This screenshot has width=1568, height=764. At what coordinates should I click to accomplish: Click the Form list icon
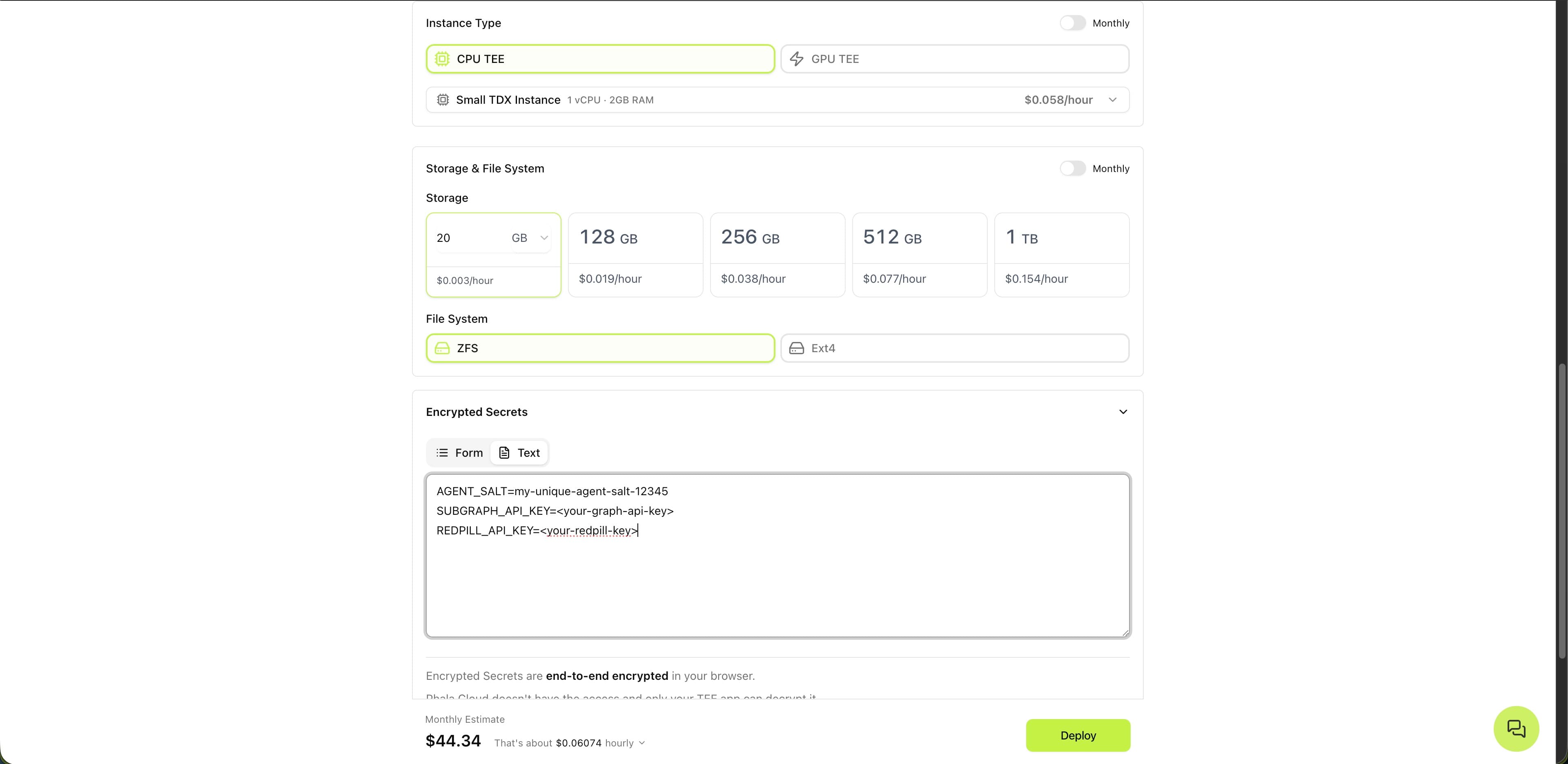(443, 453)
